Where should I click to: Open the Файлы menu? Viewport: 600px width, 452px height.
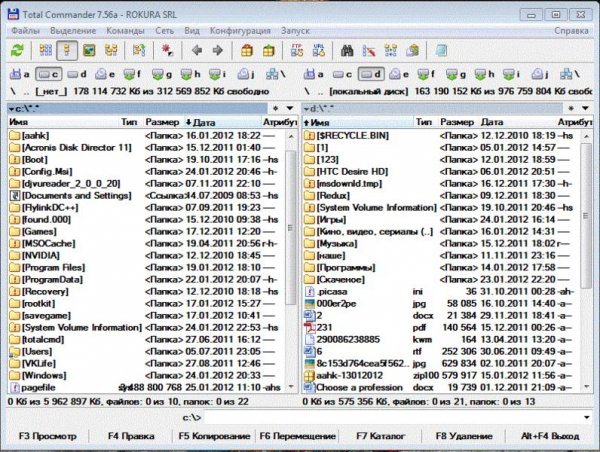(x=25, y=31)
